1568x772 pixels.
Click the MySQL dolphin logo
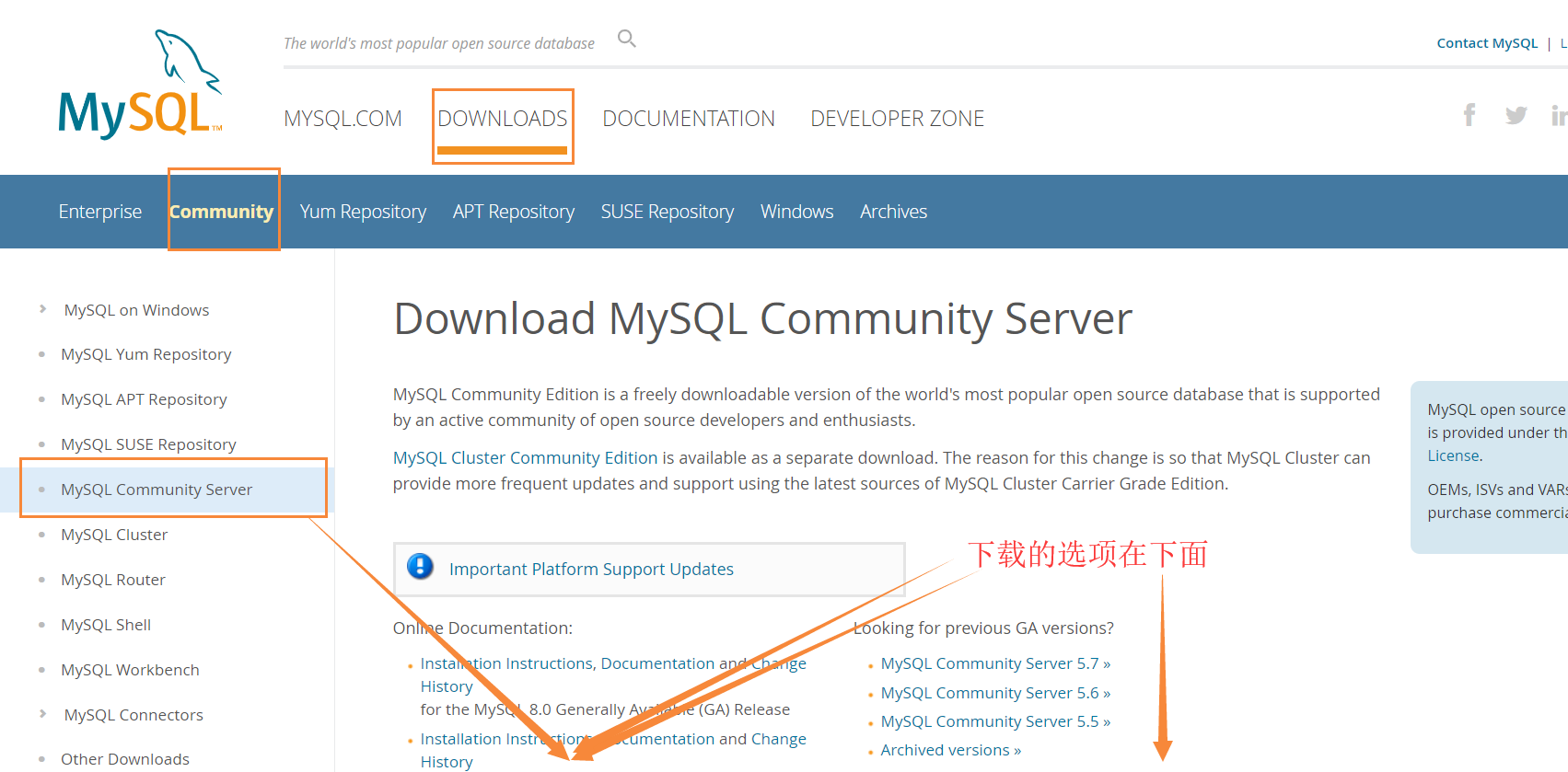(141, 85)
